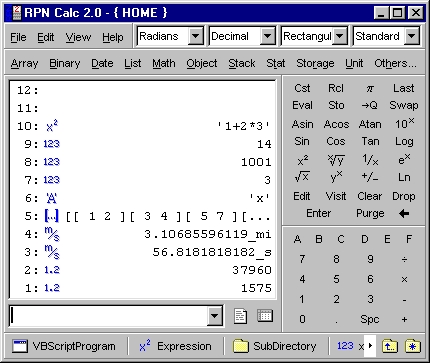
Task: Click the y to the x power key
Action: pos(336,177)
